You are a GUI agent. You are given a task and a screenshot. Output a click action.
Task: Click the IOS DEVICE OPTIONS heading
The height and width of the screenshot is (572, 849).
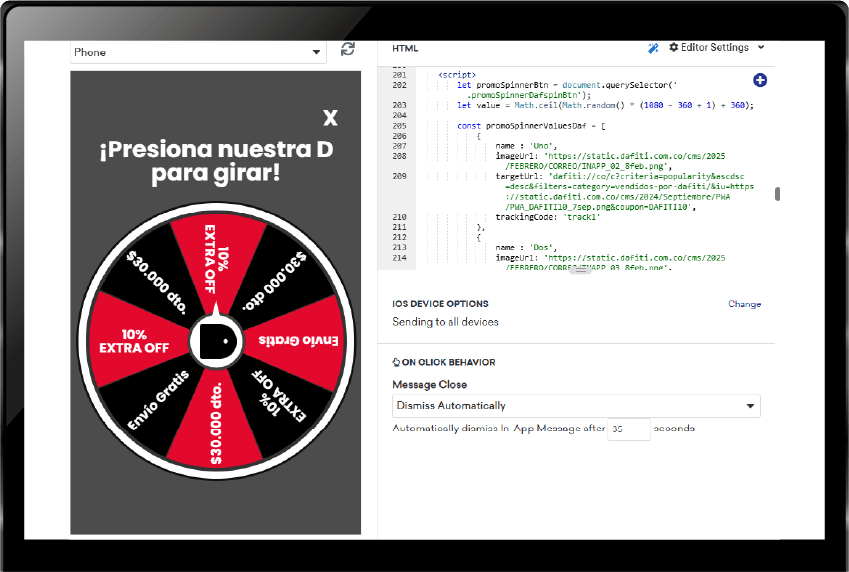point(440,304)
